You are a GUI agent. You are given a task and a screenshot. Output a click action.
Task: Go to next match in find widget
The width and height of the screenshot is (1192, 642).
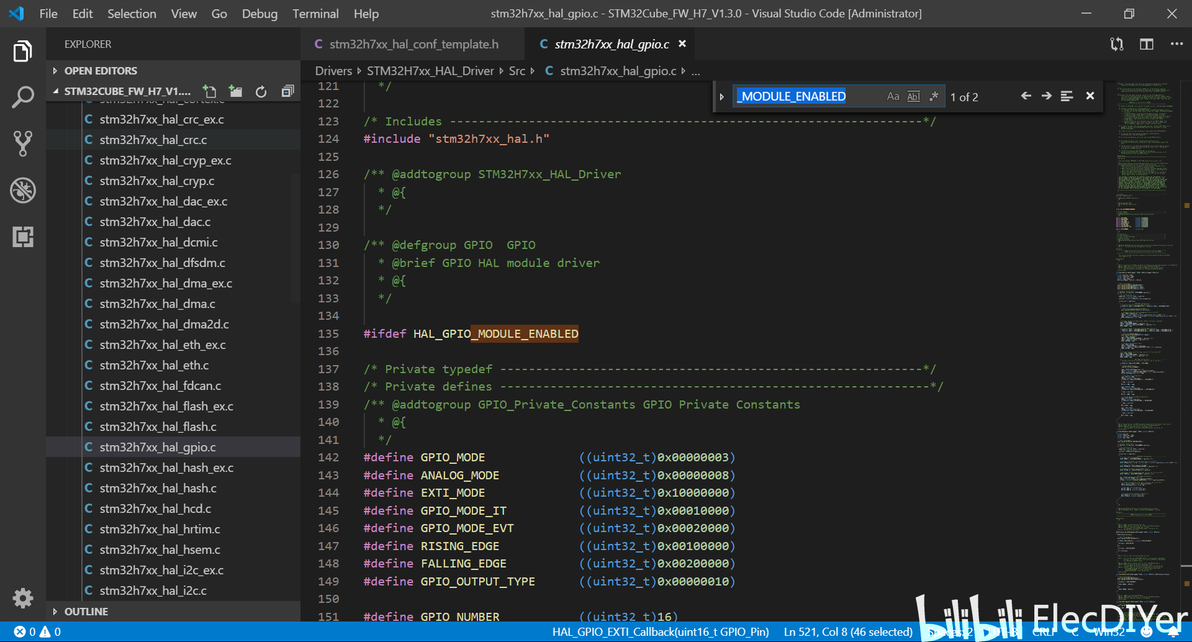point(1046,96)
